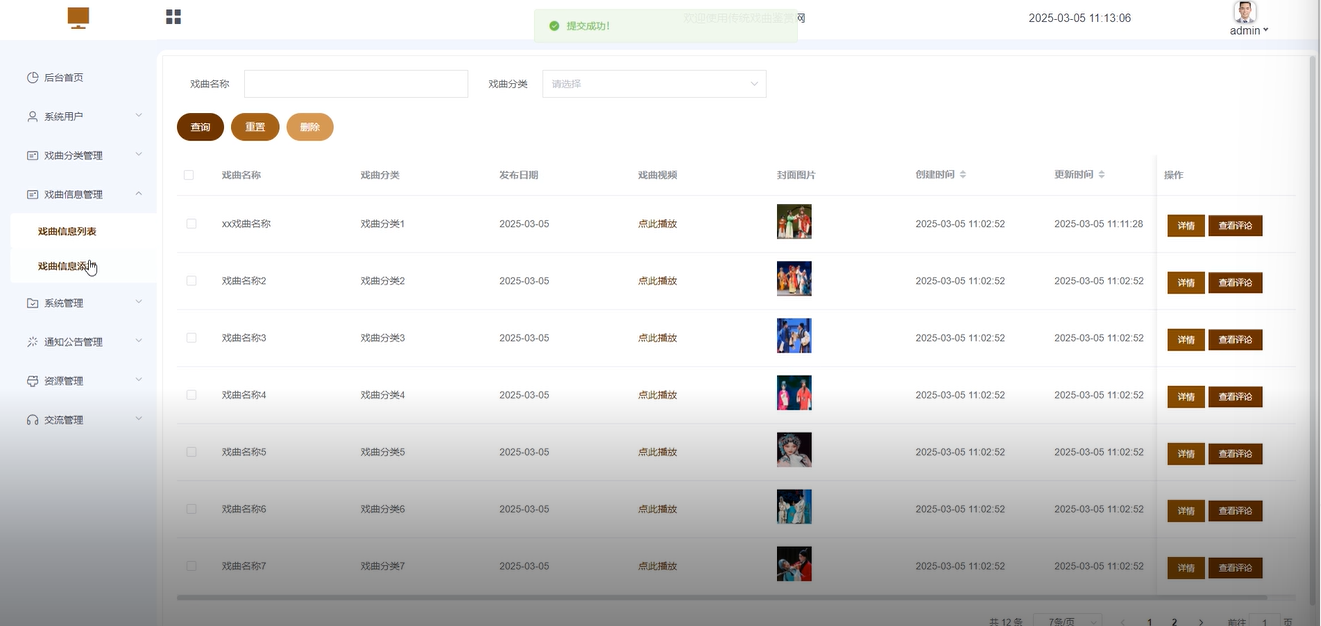The image size is (1321, 626).
Task: Open the cover image of row 戏曲名称2
Action: point(794,279)
